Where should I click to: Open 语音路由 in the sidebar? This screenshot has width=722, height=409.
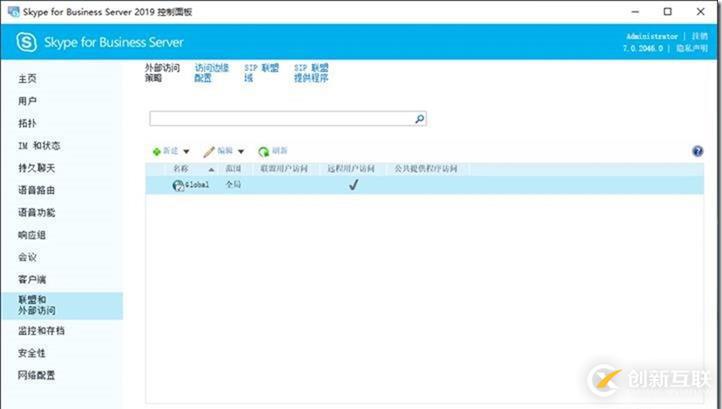(x=36, y=190)
